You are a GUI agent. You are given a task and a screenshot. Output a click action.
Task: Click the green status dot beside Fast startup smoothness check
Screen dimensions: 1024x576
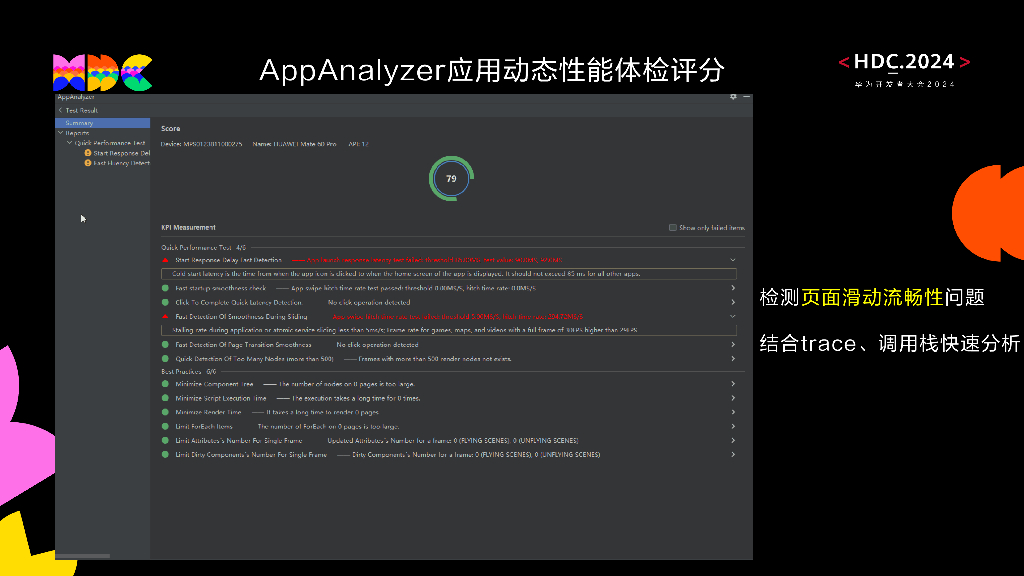click(x=168, y=288)
